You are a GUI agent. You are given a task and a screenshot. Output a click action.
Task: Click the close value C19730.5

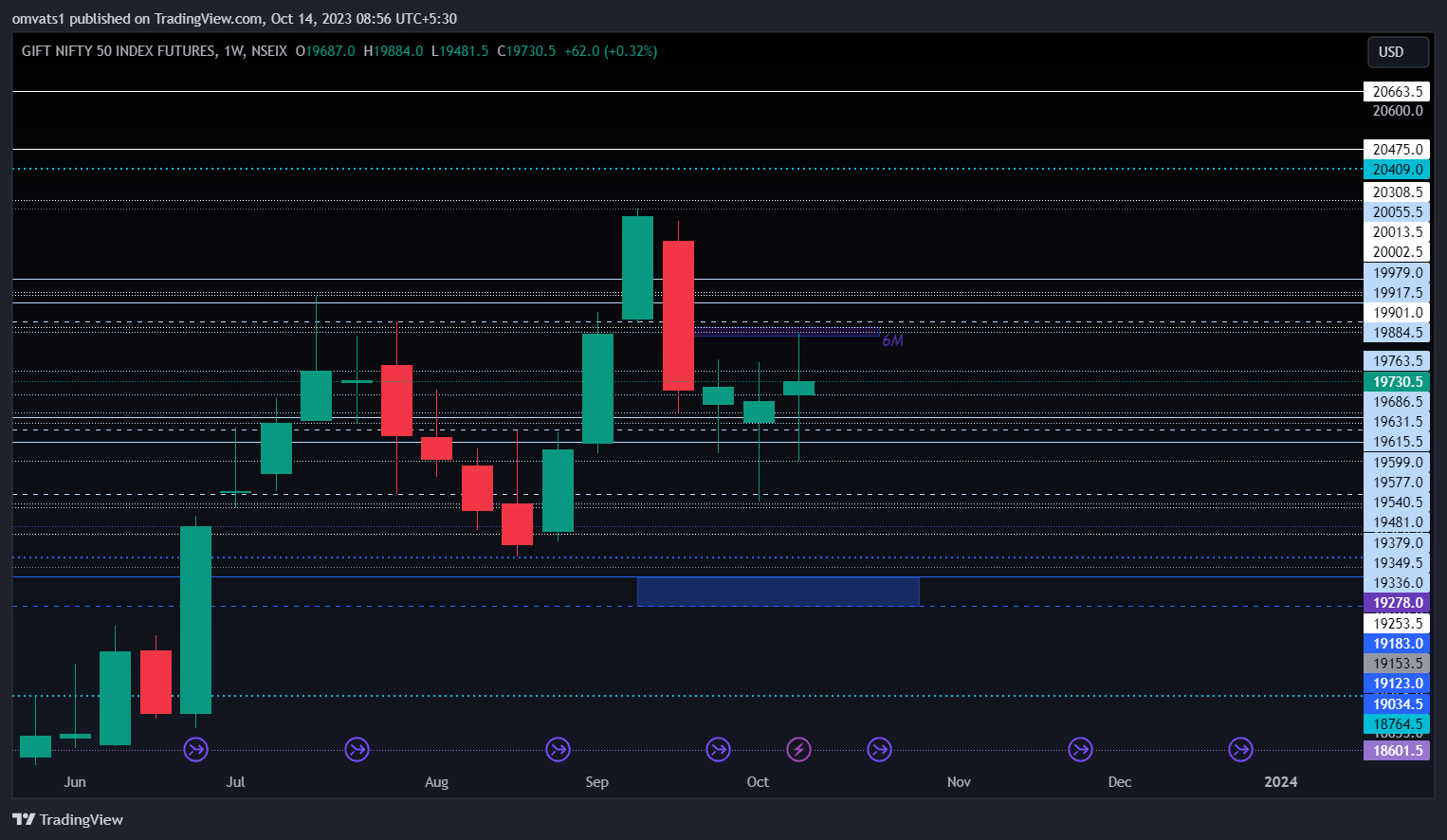526,51
